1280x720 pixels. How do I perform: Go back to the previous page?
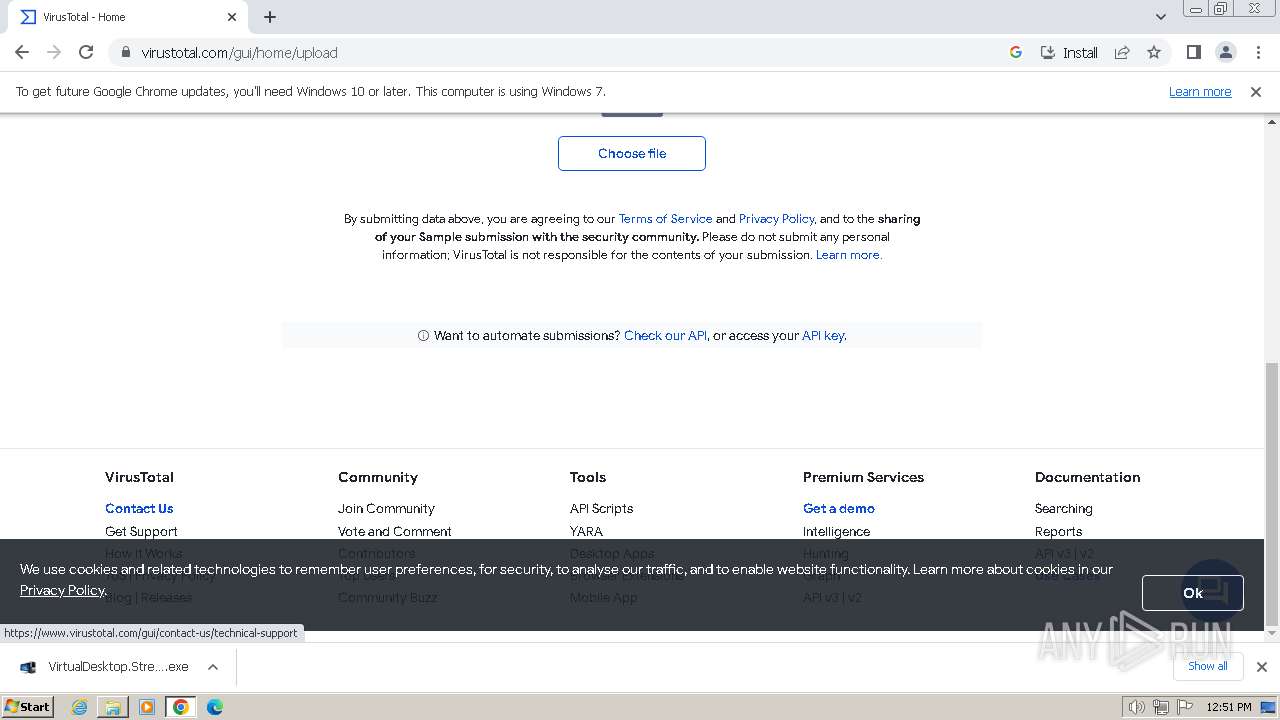coord(22,52)
